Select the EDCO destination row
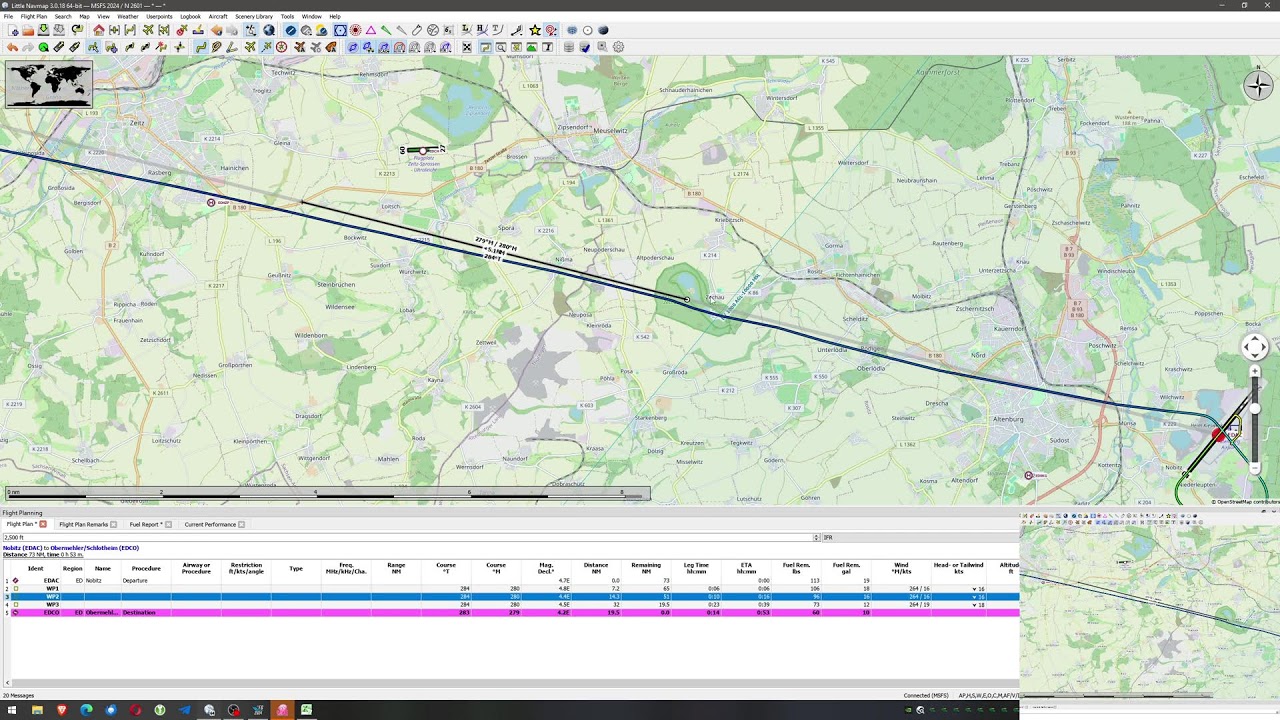1280x720 pixels. pos(510,612)
